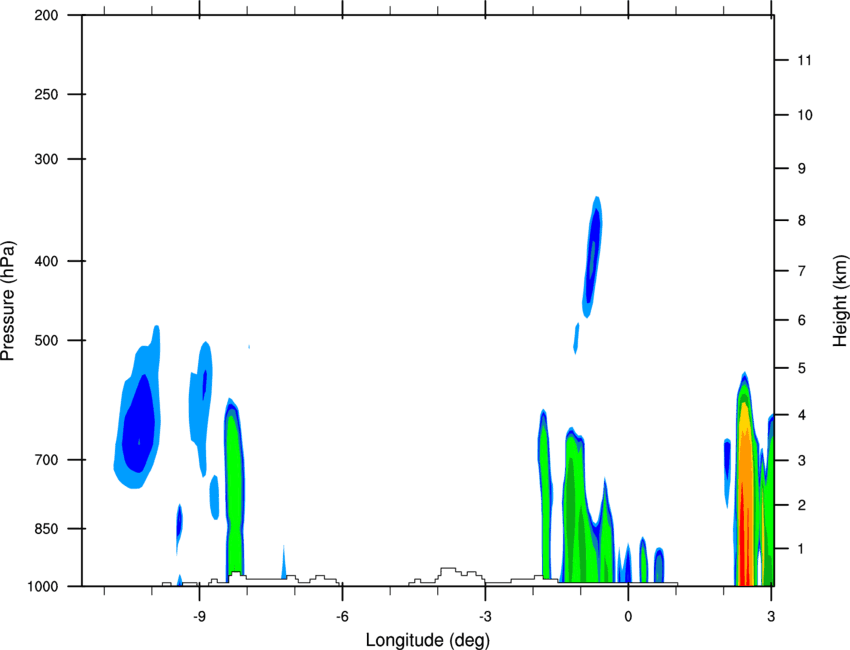Click longitude tick label 0
850x650 pixels.
point(628,617)
